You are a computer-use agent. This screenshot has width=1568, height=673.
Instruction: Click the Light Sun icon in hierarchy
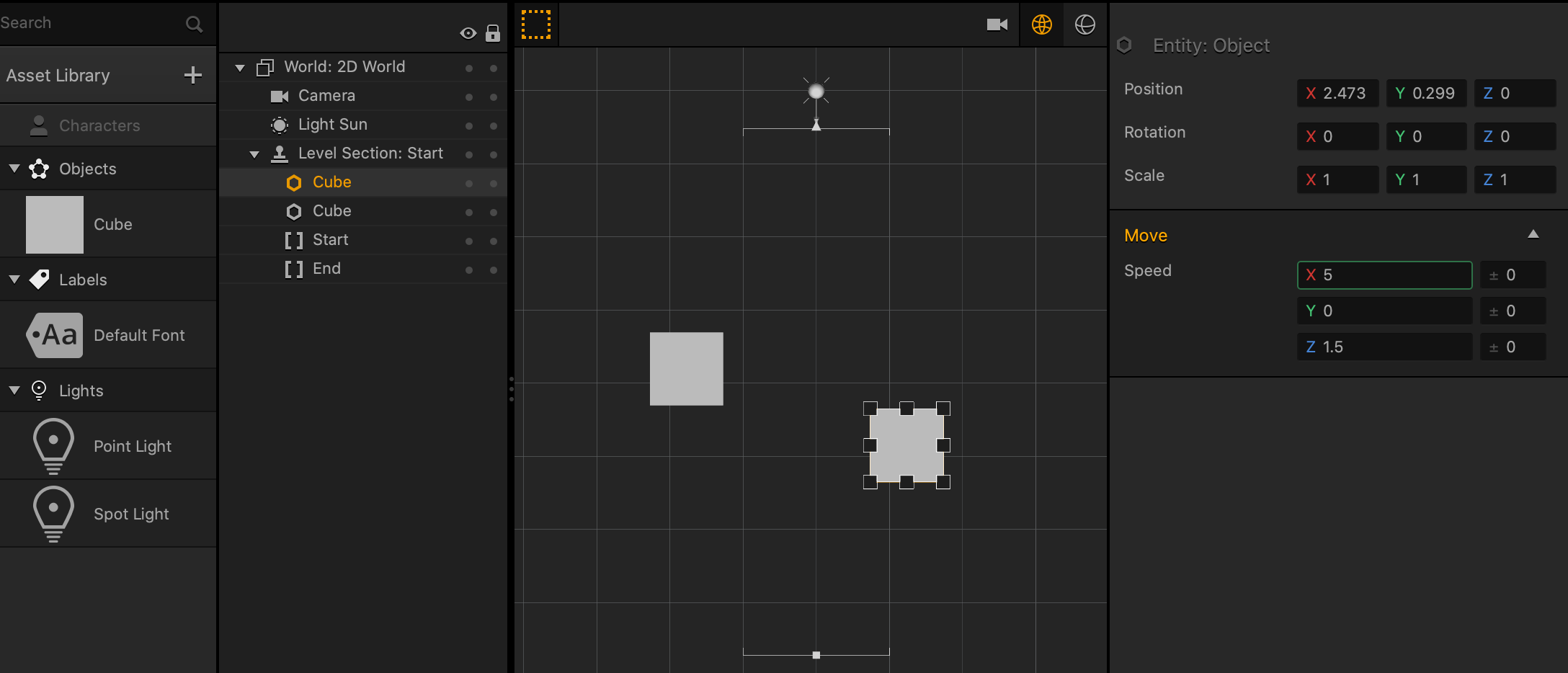(x=280, y=125)
